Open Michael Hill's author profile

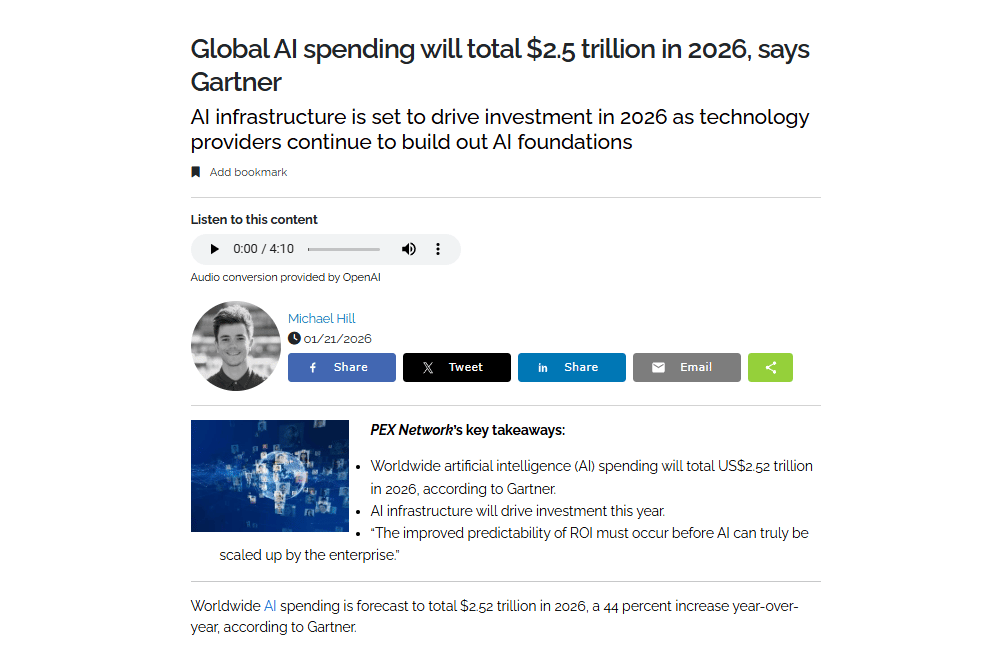(321, 318)
